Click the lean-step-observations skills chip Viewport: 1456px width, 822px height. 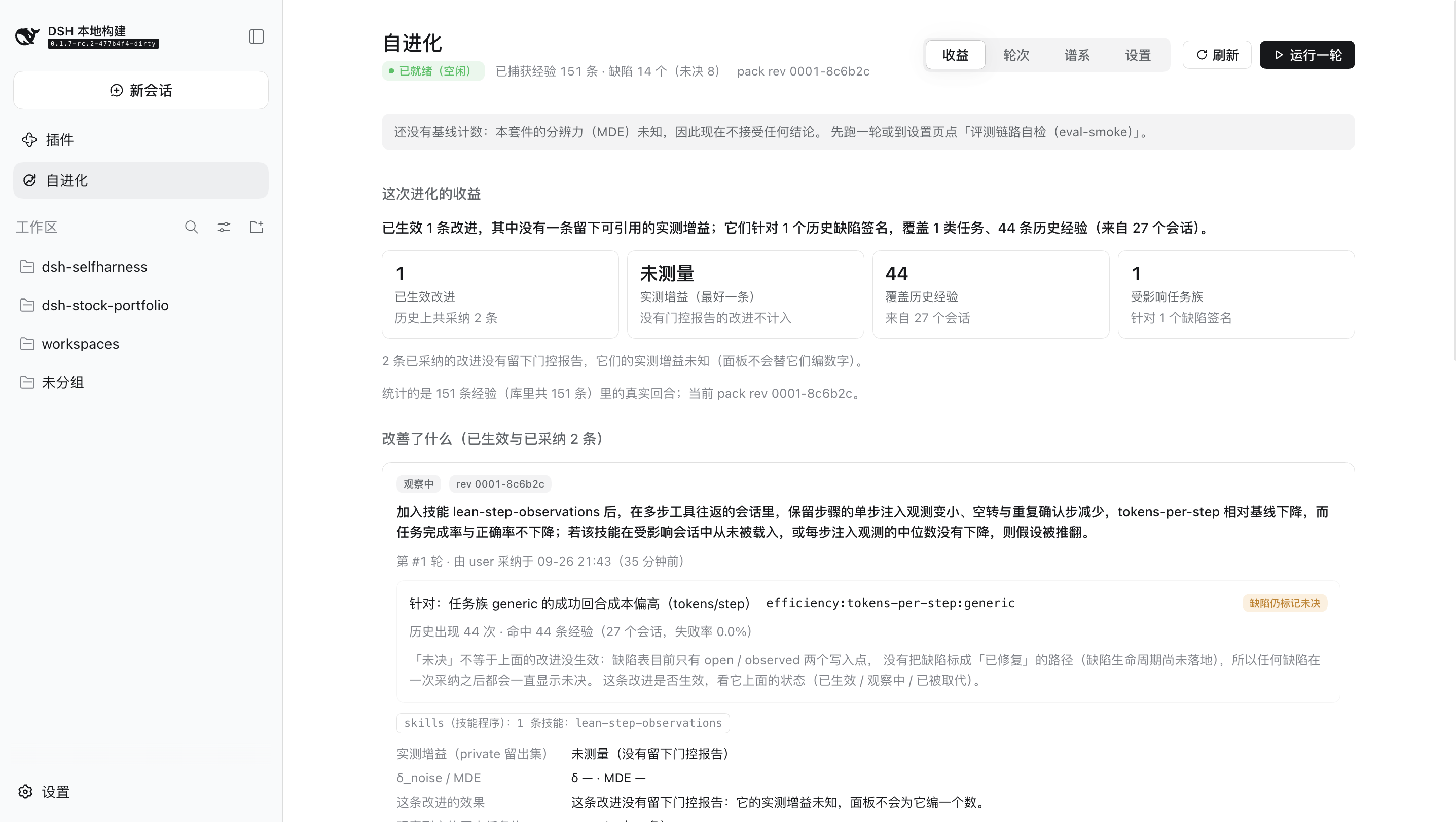[563, 723]
